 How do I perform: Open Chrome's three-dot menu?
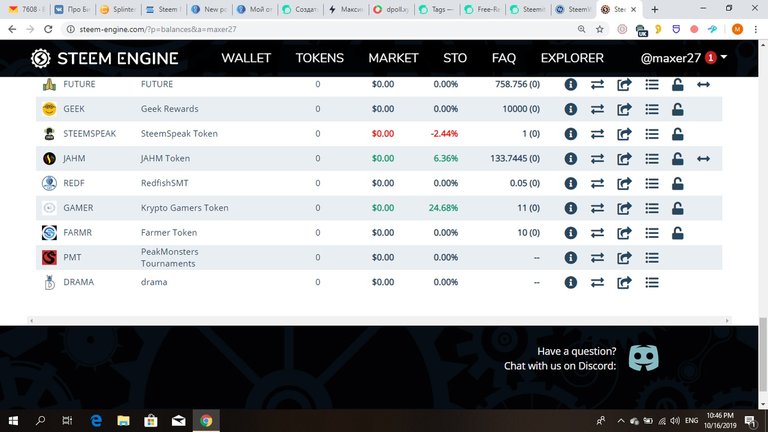click(756, 29)
